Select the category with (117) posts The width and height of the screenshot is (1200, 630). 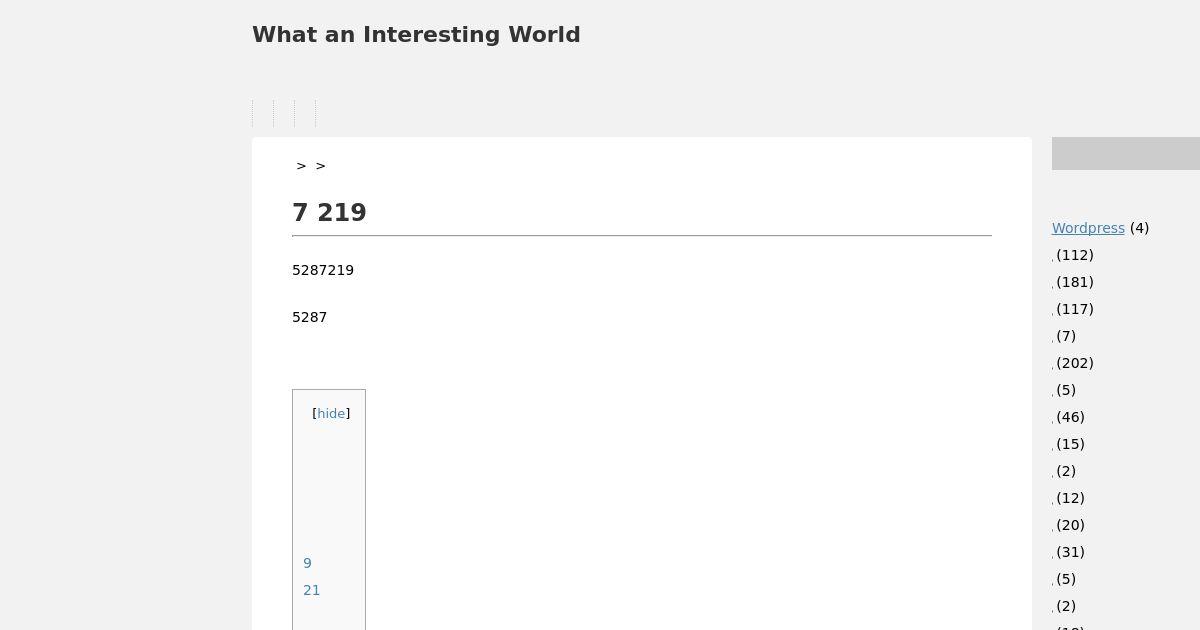pos(1054,311)
